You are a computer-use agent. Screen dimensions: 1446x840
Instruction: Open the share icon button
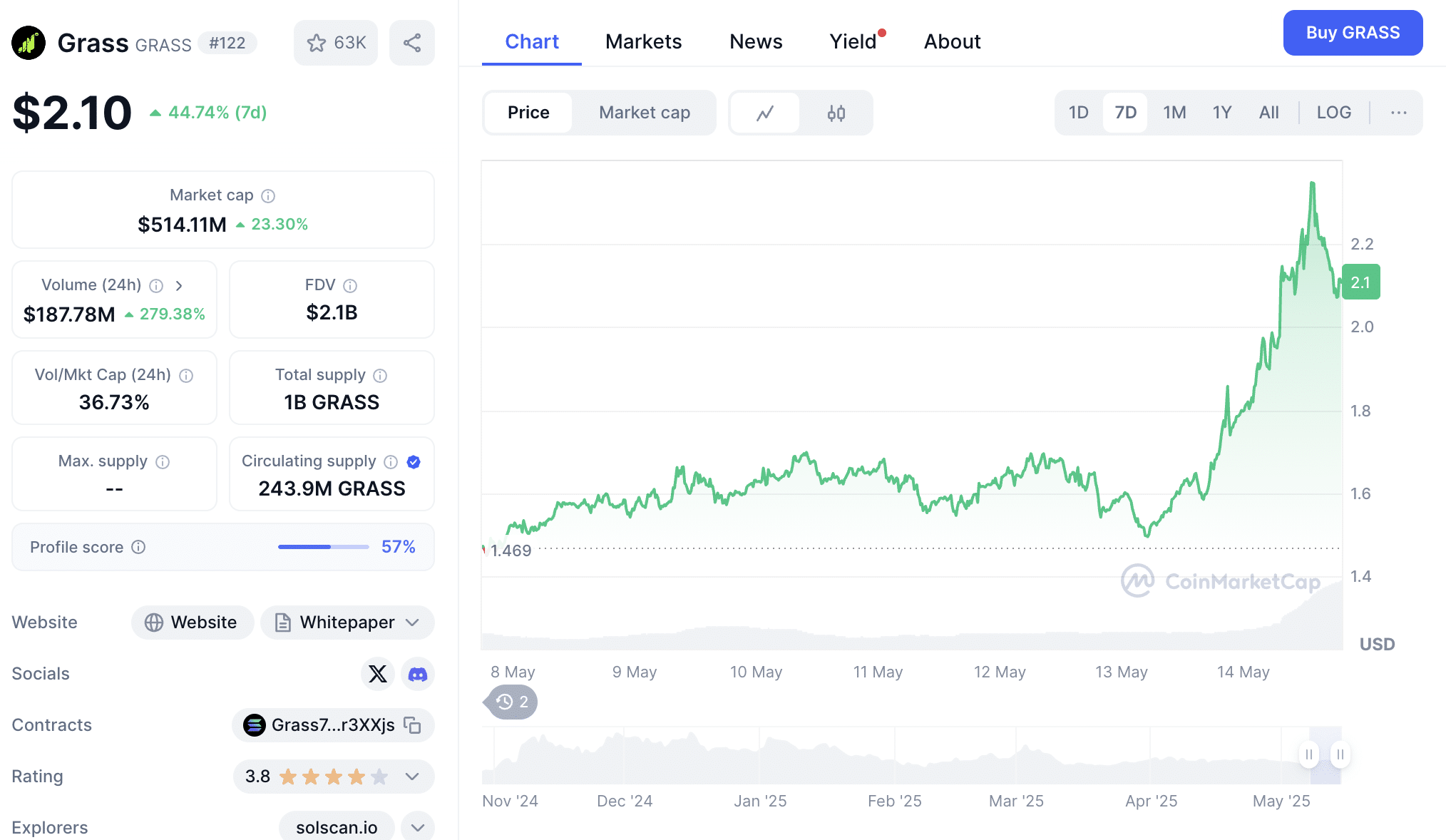coord(412,43)
